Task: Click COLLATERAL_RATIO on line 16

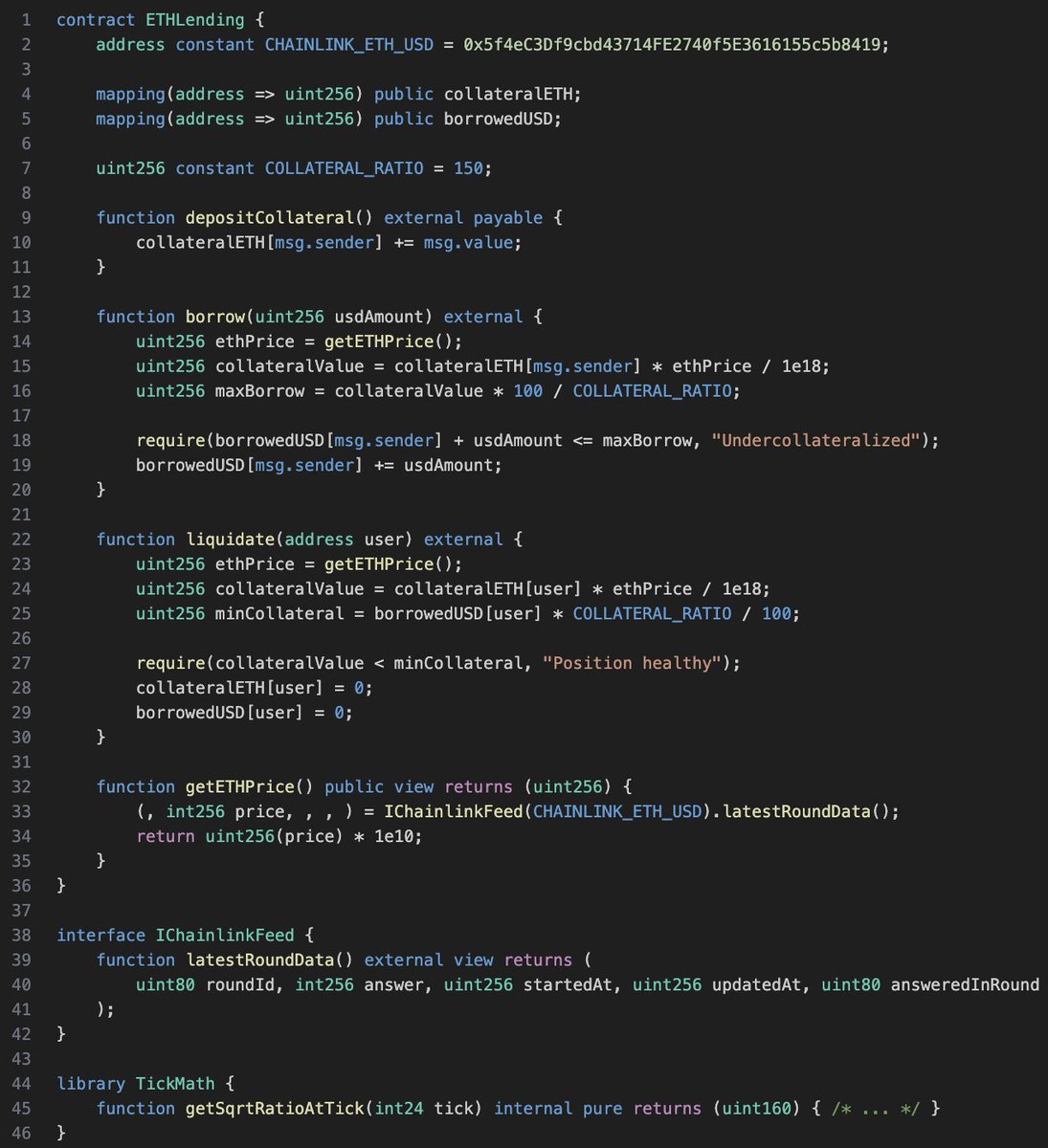Action: 652,391
